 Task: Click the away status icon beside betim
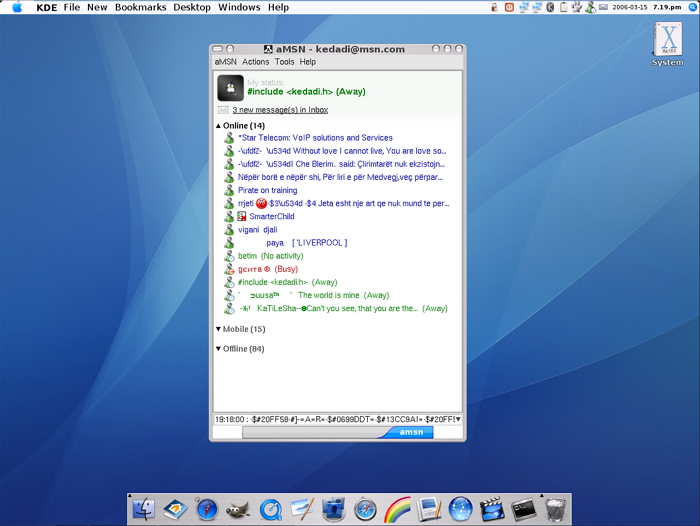229,256
